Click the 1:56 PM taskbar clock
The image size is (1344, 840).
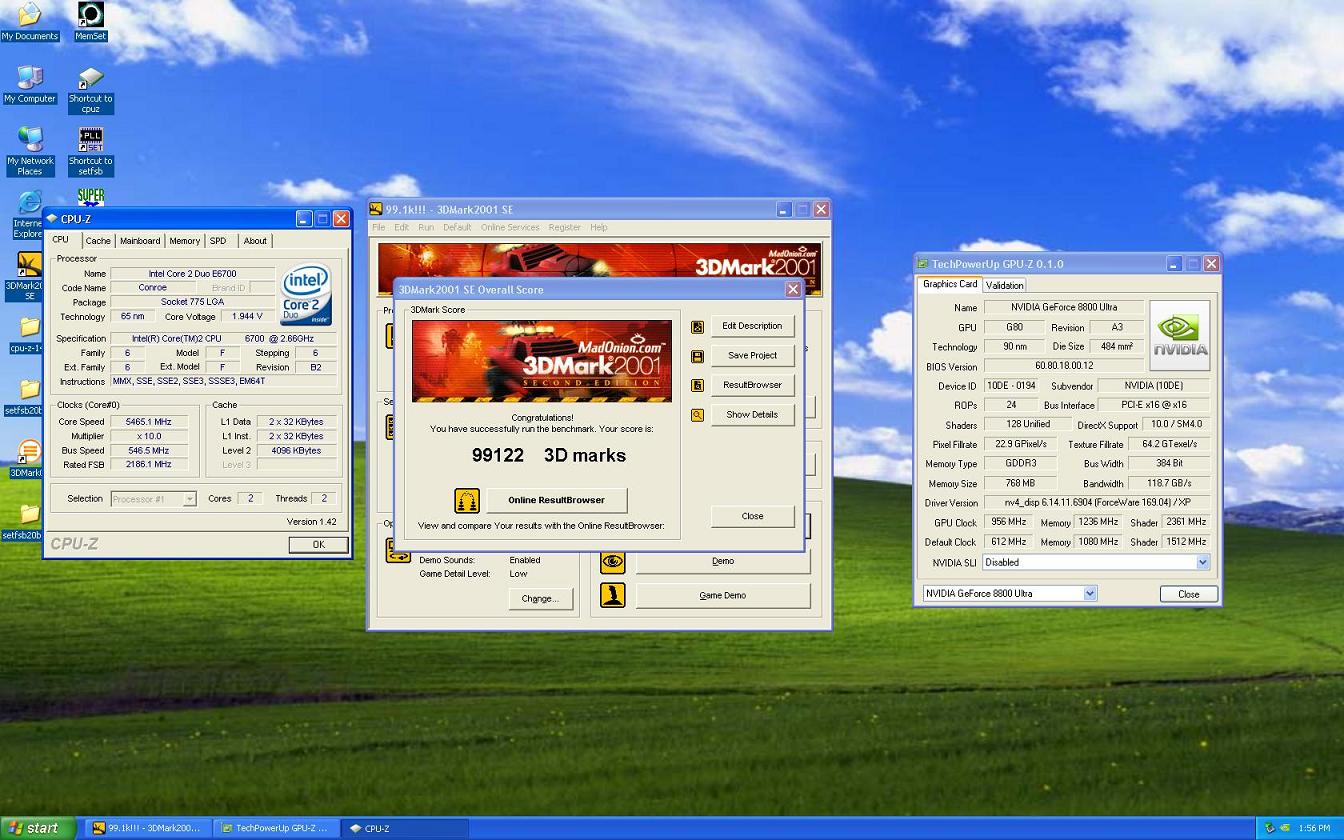(1313, 828)
